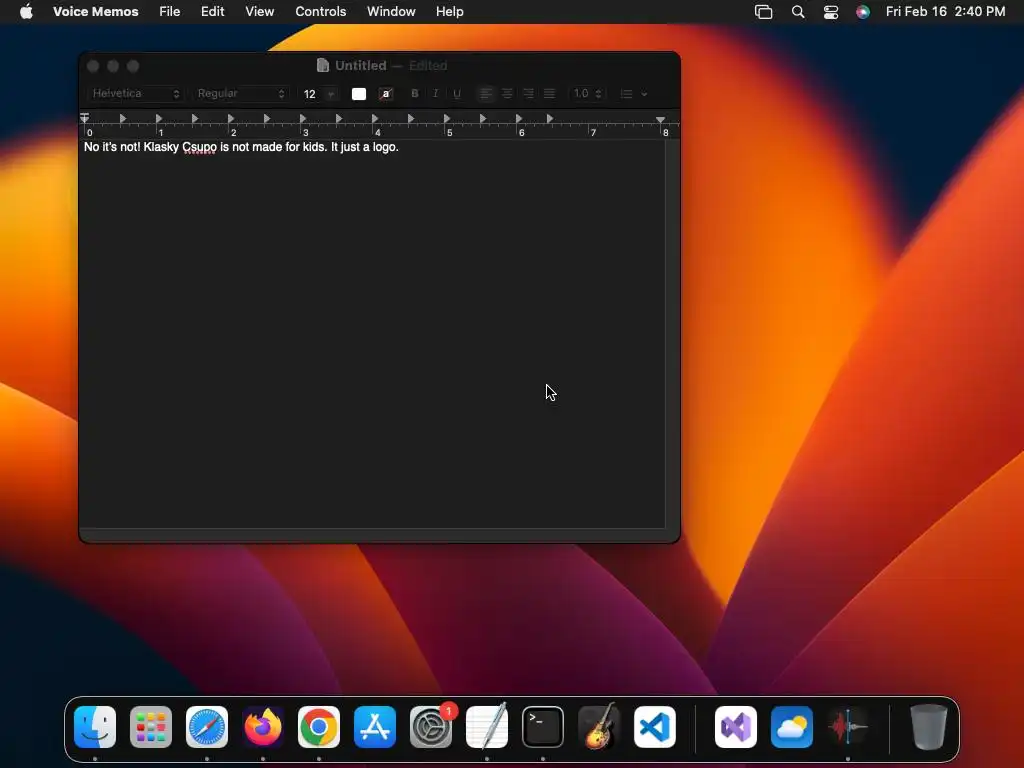Open the Edit menu
Viewport: 1024px width, 768px height.
[212, 11]
